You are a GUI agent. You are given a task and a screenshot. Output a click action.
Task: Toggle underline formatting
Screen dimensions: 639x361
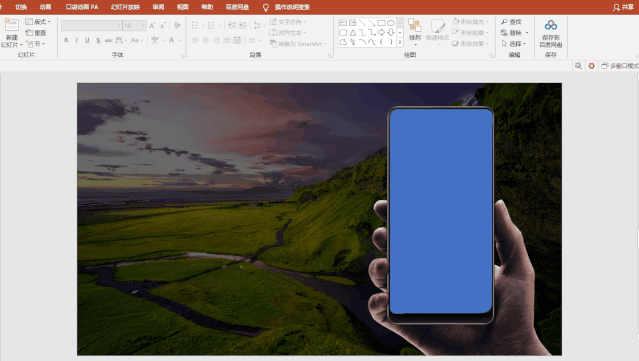tap(87, 40)
